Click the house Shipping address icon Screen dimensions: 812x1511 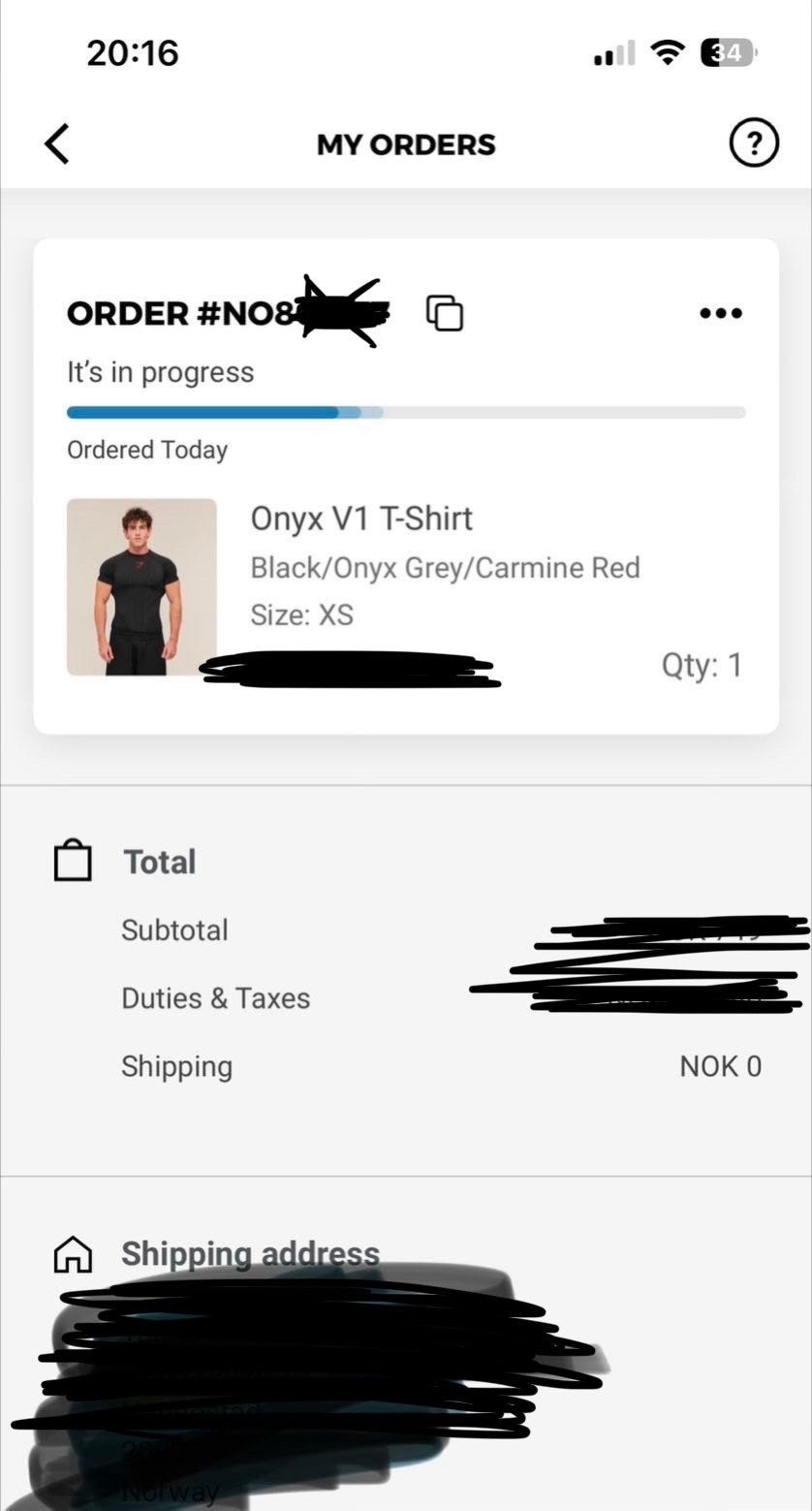click(73, 1254)
